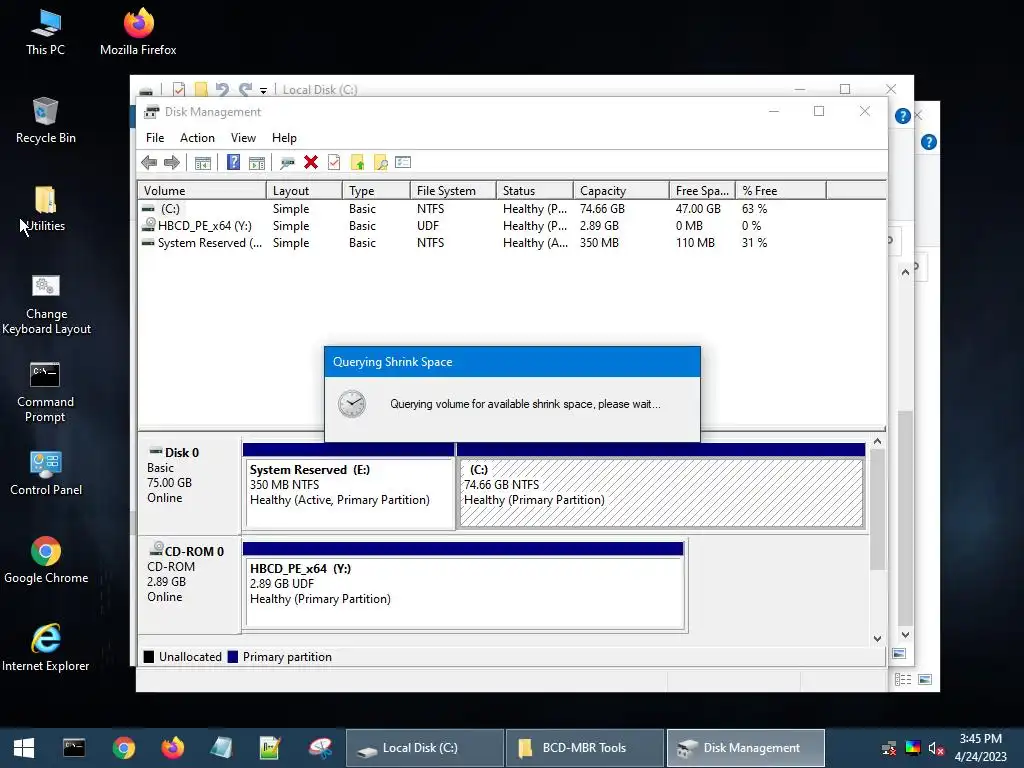Click the Details view icon in background window
The image size is (1024, 768).
pos(903,680)
